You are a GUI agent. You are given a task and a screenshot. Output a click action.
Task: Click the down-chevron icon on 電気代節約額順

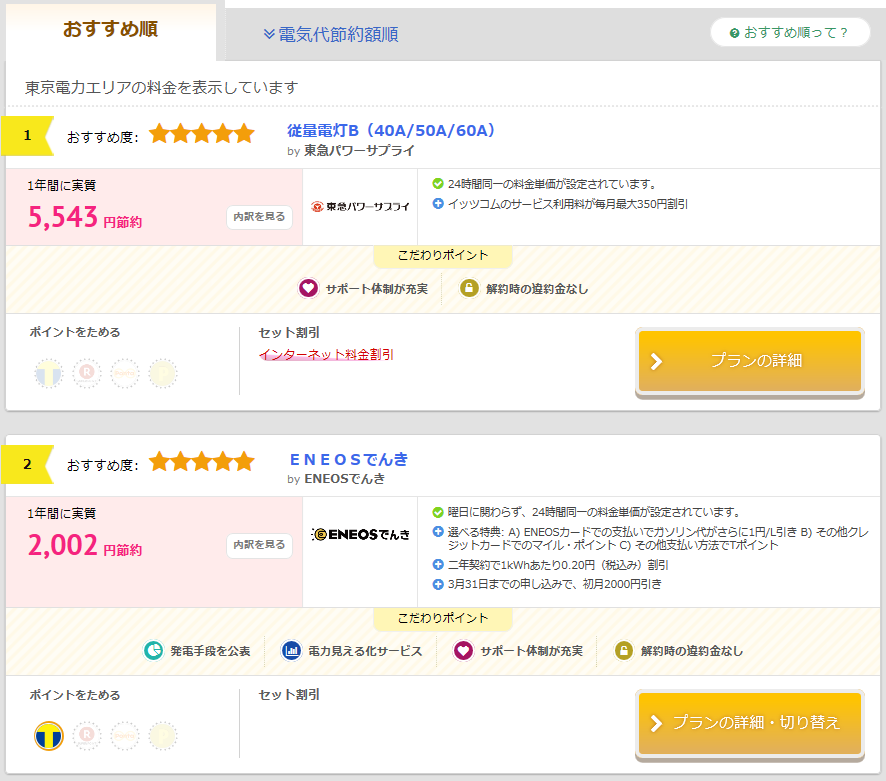pyautogui.click(x=269, y=34)
